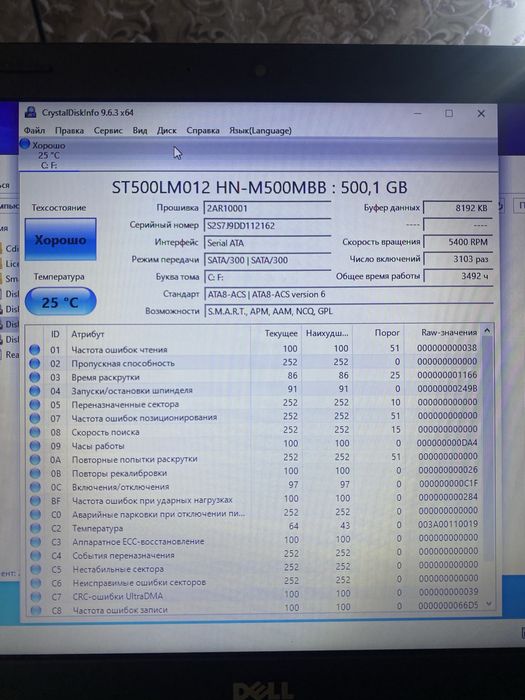
Task: Click status icon for row 05 Переназначенные сектора
Action: 35,405
